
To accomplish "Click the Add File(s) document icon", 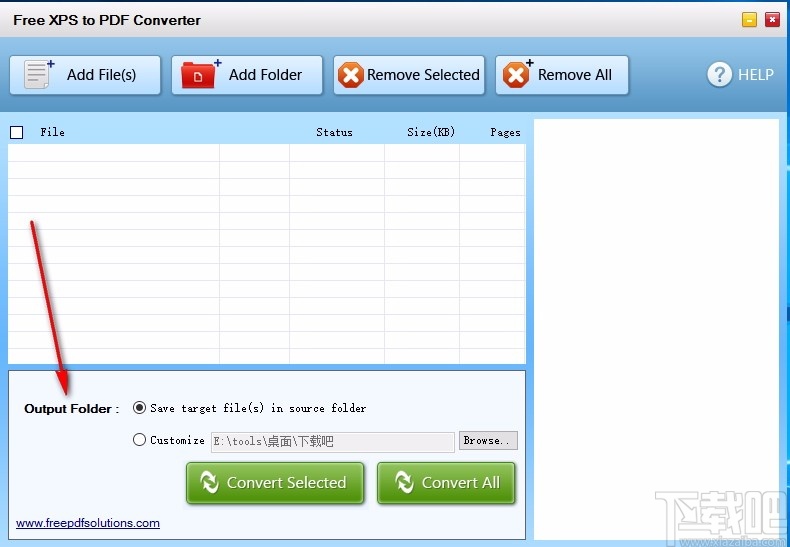I will 39,75.
